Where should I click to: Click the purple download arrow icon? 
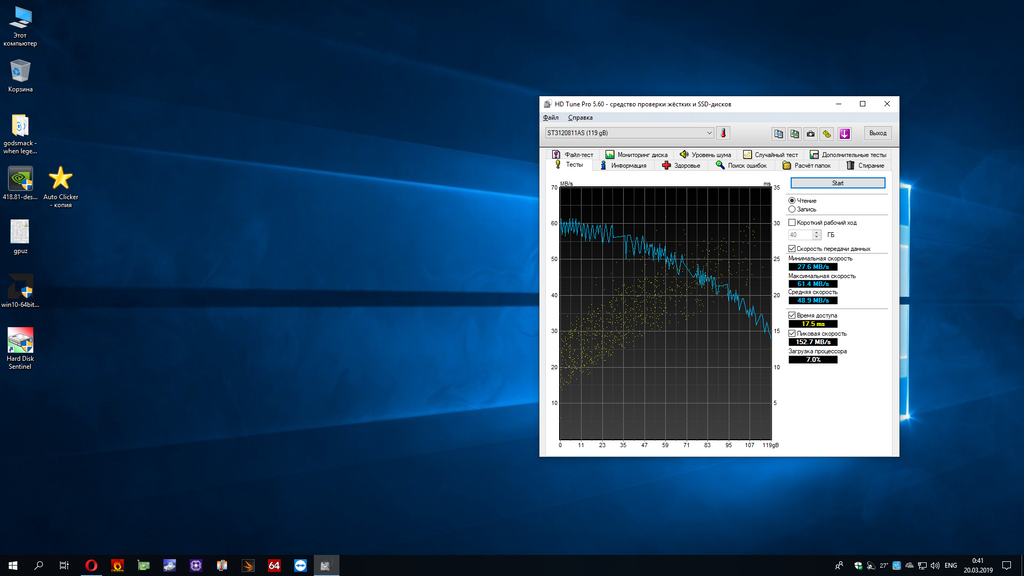(x=844, y=133)
